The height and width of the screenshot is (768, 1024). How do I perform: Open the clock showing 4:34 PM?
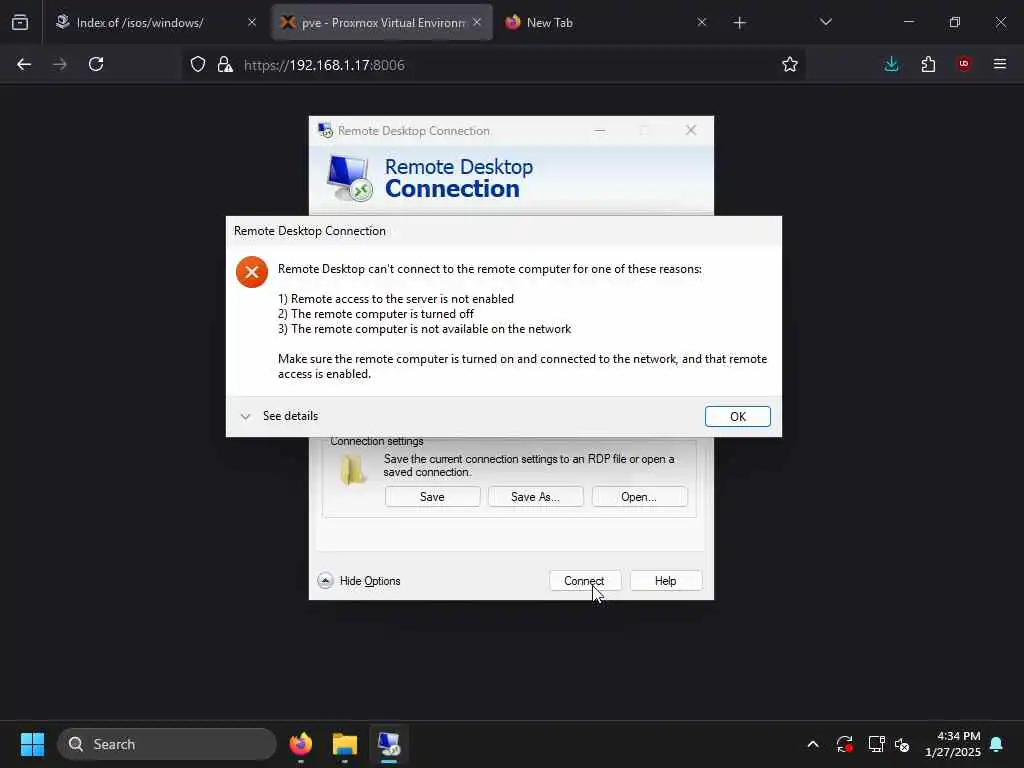(952, 744)
